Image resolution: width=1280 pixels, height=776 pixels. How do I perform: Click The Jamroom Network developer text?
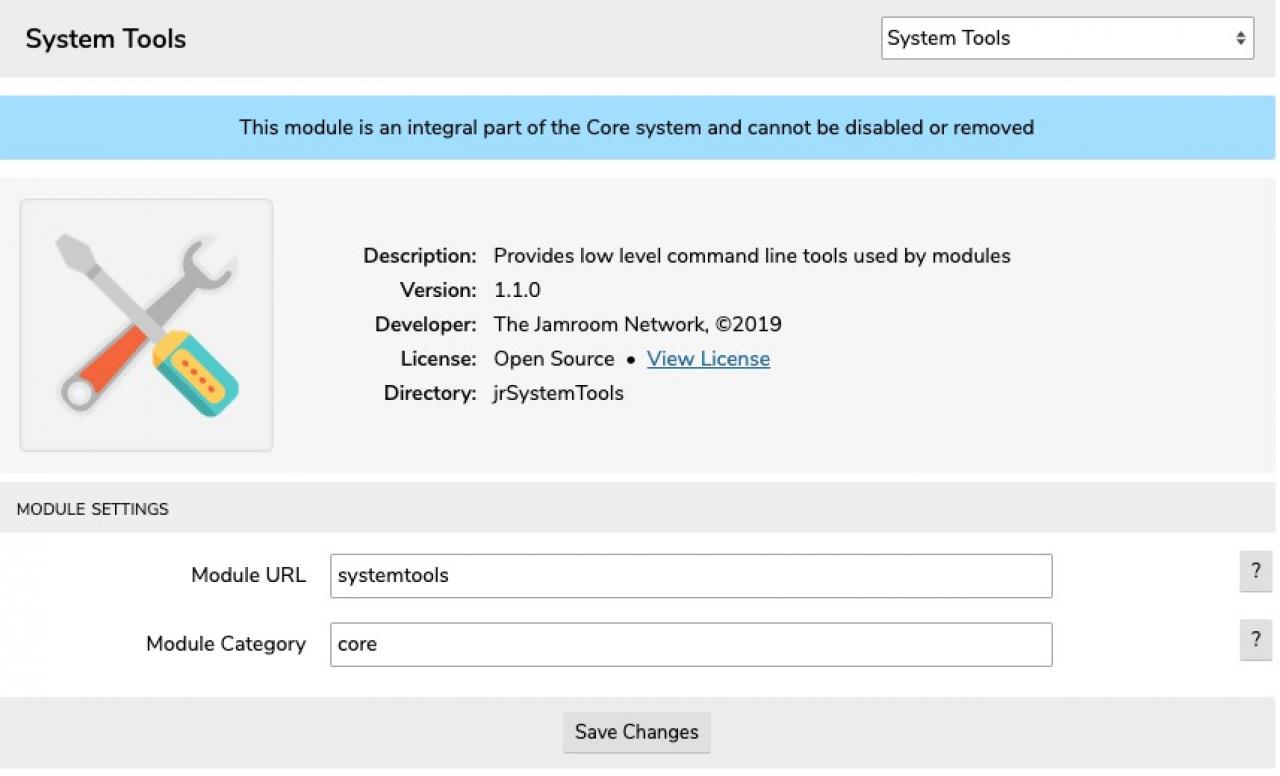point(637,325)
